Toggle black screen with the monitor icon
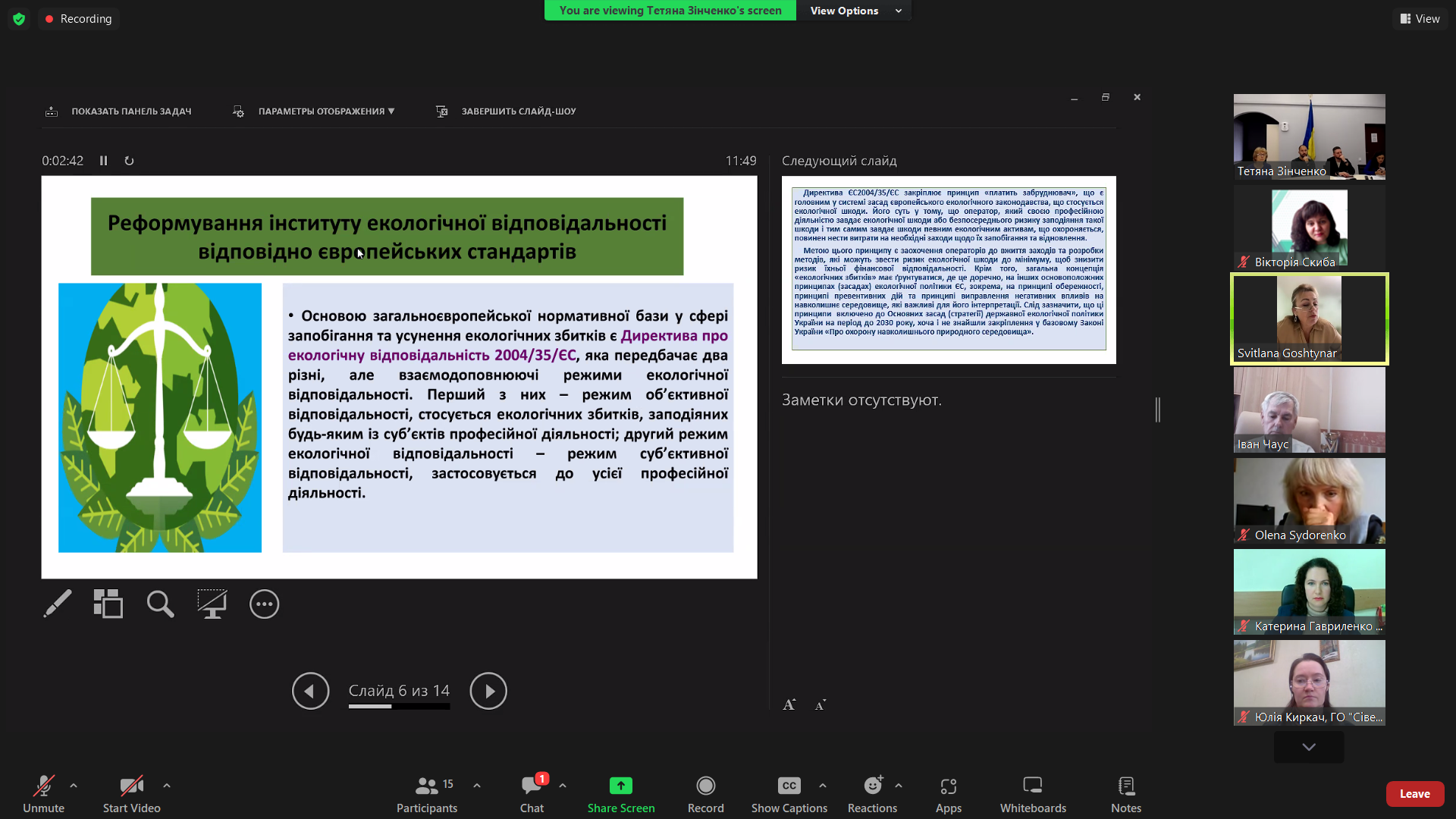 point(212,604)
